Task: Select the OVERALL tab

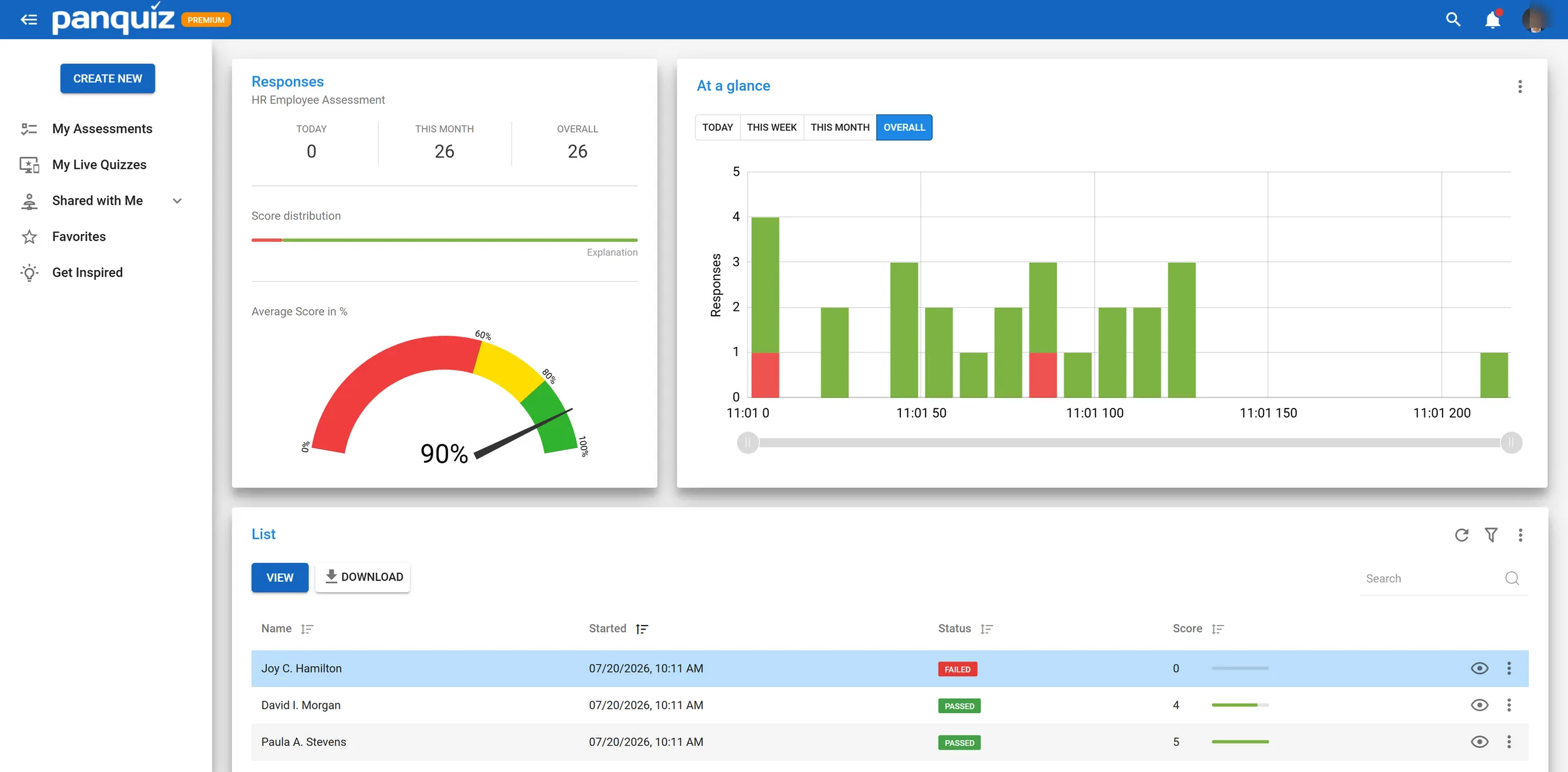Action: coord(904,127)
